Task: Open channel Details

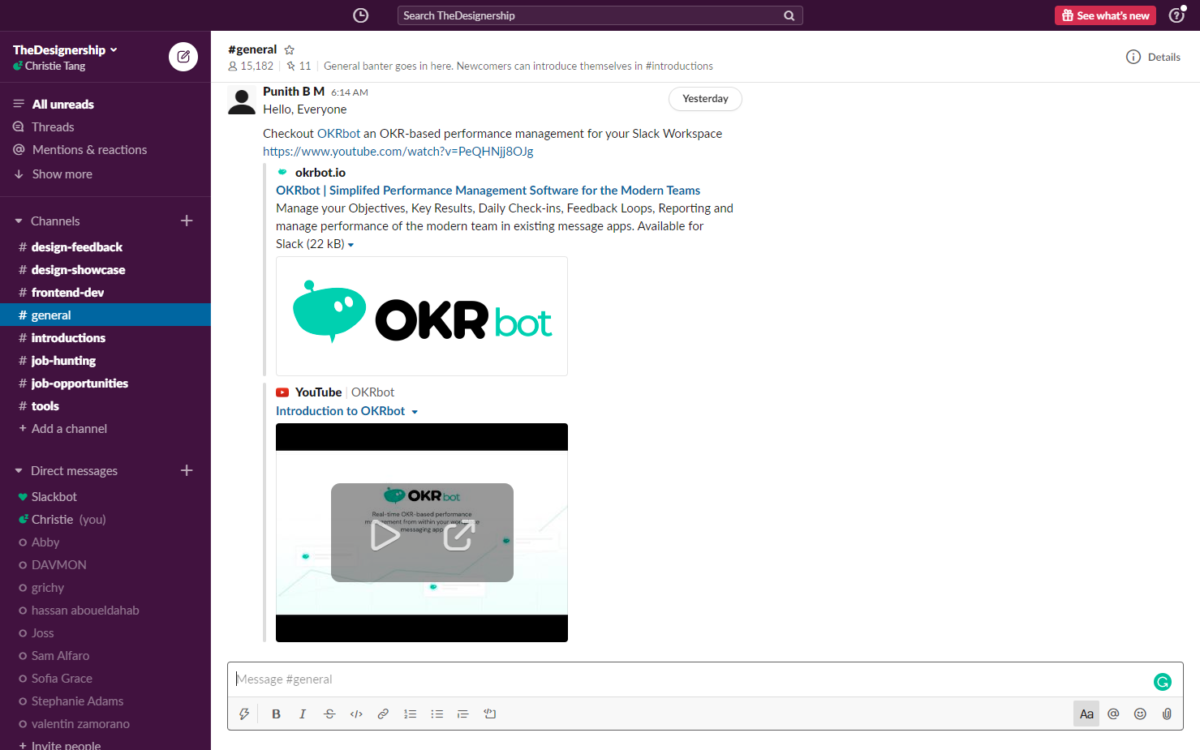Action: pos(1153,57)
